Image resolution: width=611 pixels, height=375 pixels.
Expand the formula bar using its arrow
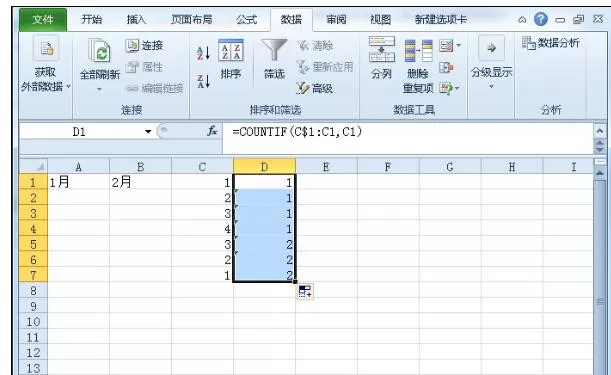click(599, 131)
